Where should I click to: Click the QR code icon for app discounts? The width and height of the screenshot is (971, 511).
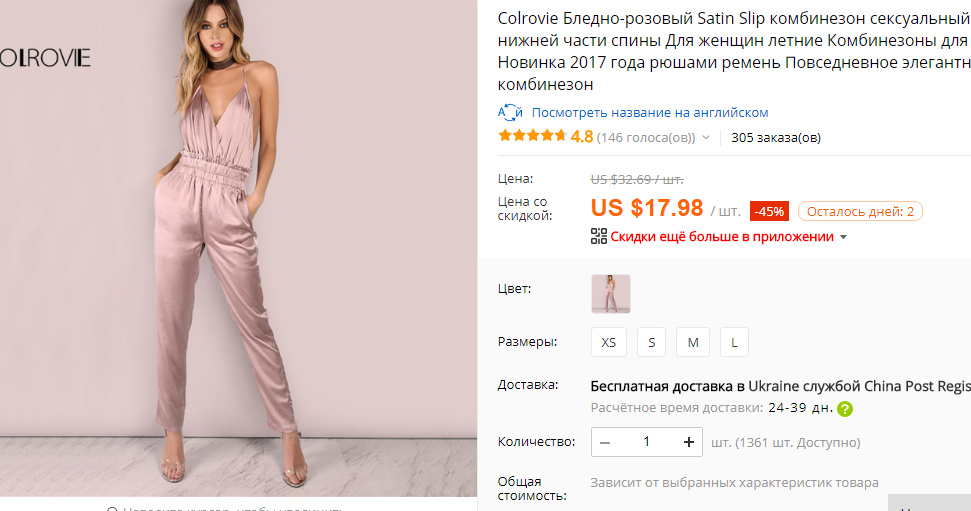pos(599,237)
